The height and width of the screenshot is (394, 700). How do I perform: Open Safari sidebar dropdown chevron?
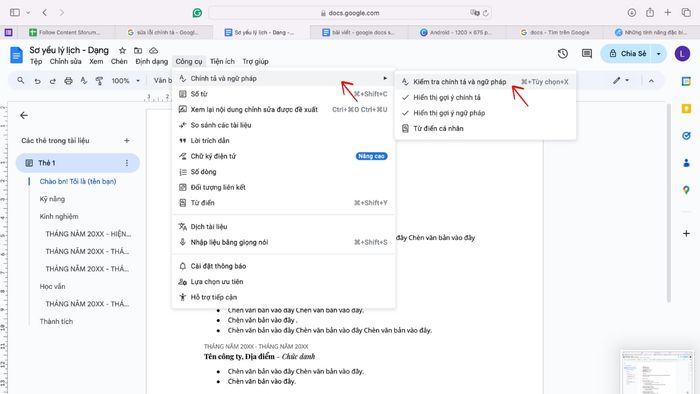pyautogui.click(x=28, y=12)
